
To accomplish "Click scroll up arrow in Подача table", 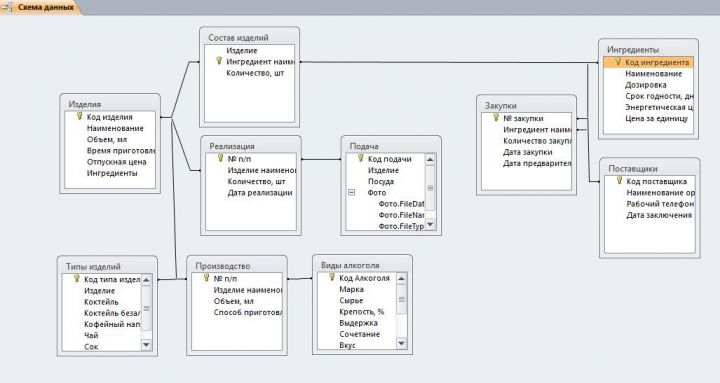I will tap(430, 160).
